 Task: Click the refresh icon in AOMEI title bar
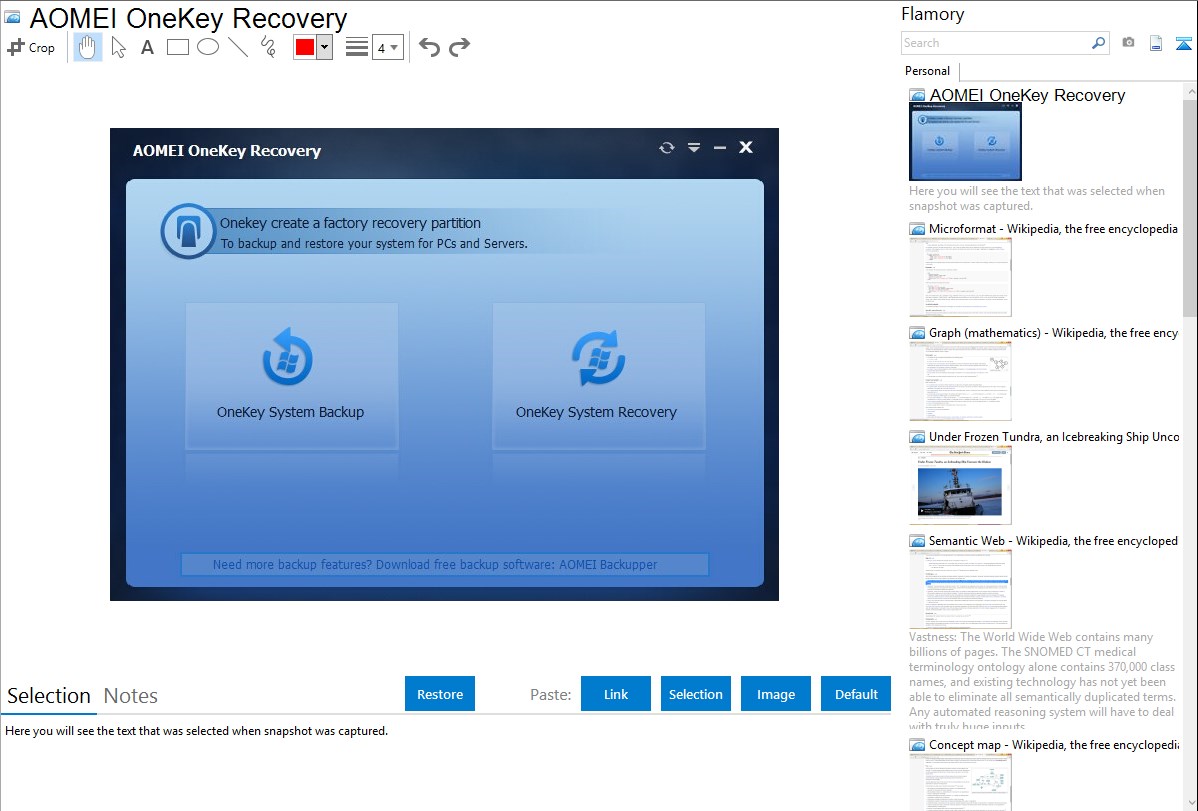[667, 148]
